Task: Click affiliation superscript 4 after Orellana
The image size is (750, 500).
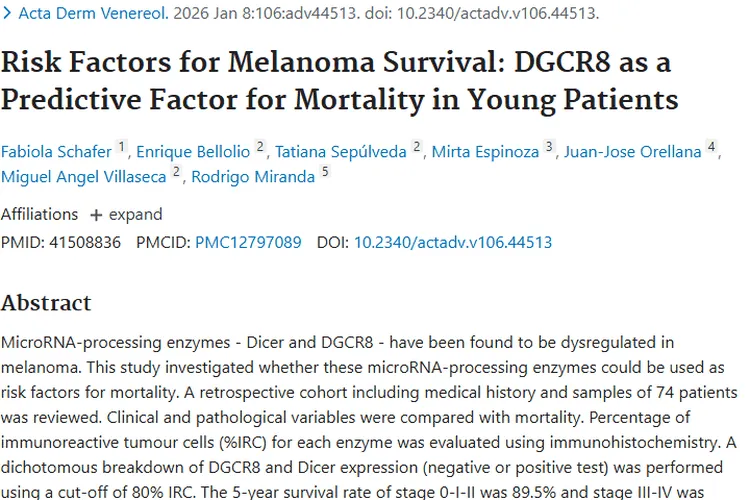Action: point(711,147)
